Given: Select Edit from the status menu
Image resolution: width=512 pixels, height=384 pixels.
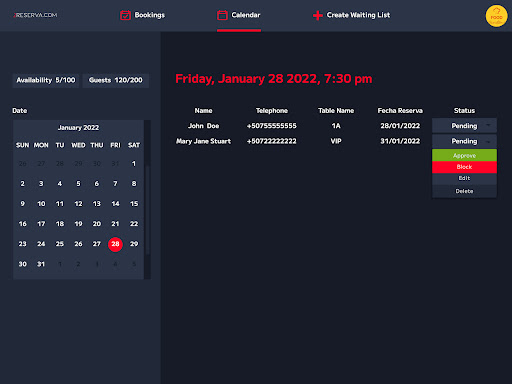Looking at the screenshot, I should (464, 178).
